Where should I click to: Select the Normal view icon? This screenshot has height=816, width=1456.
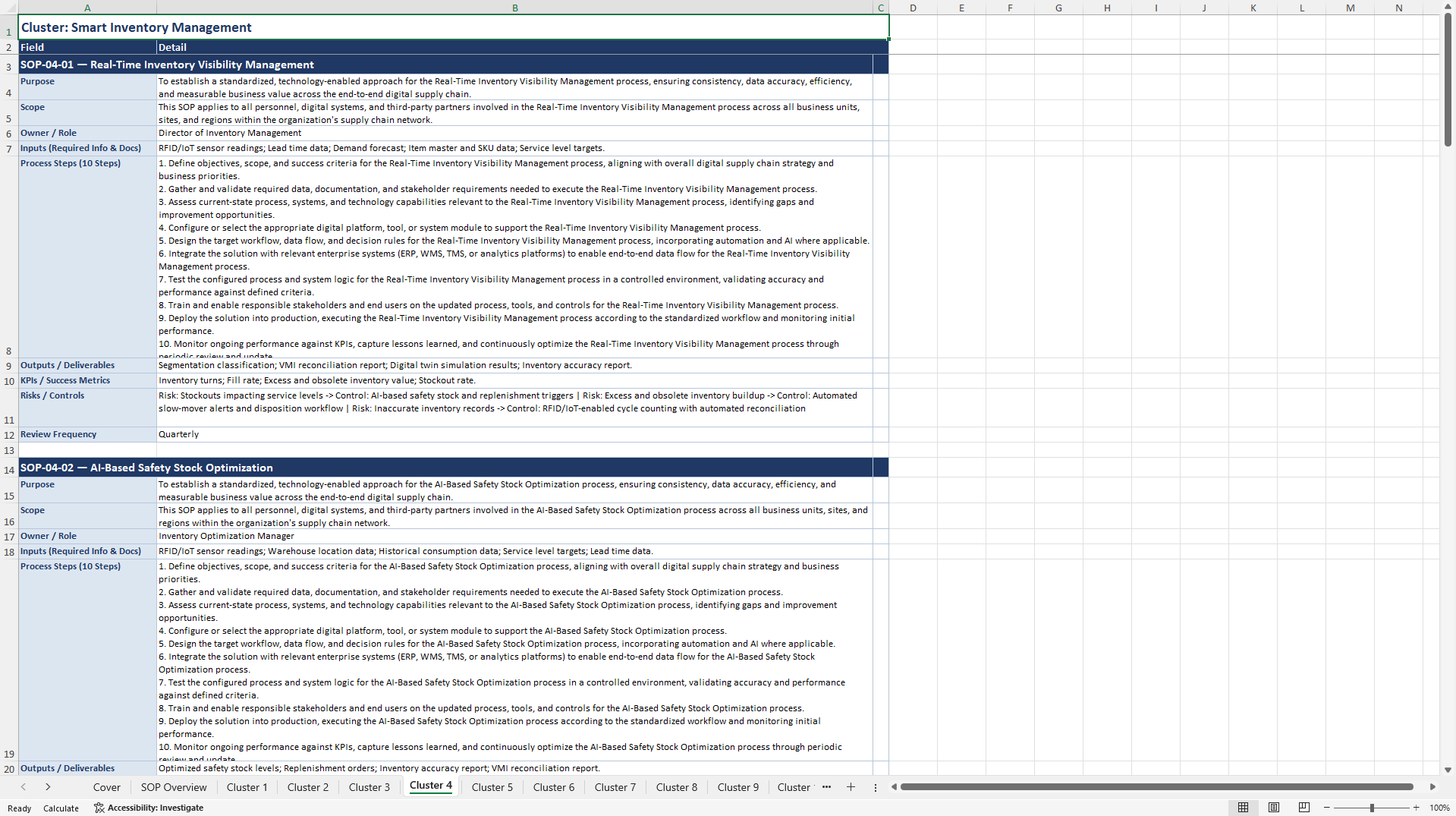(x=1243, y=808)
